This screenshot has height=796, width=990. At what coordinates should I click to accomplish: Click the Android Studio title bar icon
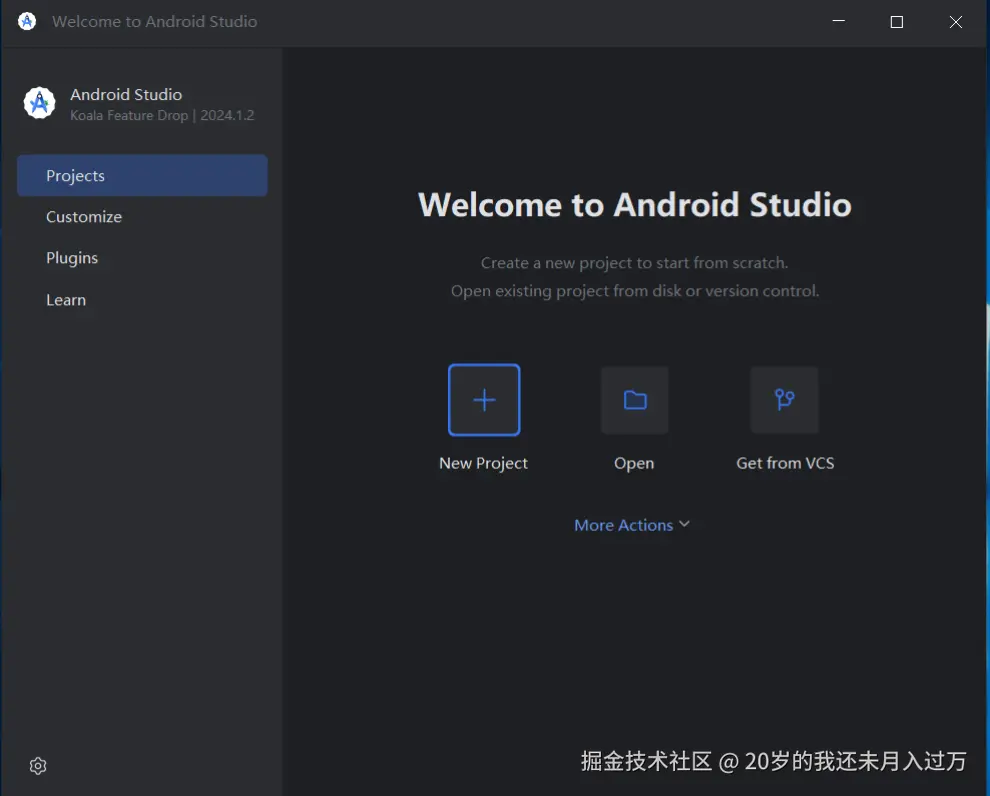pos(27,21)
